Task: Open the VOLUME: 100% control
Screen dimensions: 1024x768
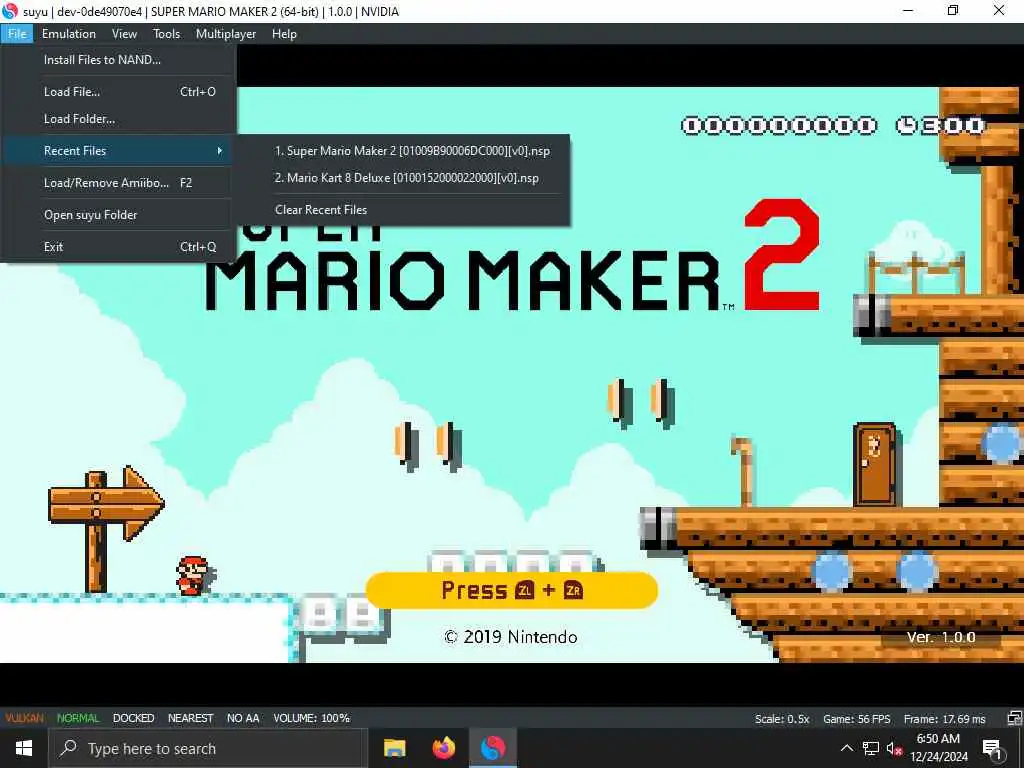Action: click(x=312, y=718)
